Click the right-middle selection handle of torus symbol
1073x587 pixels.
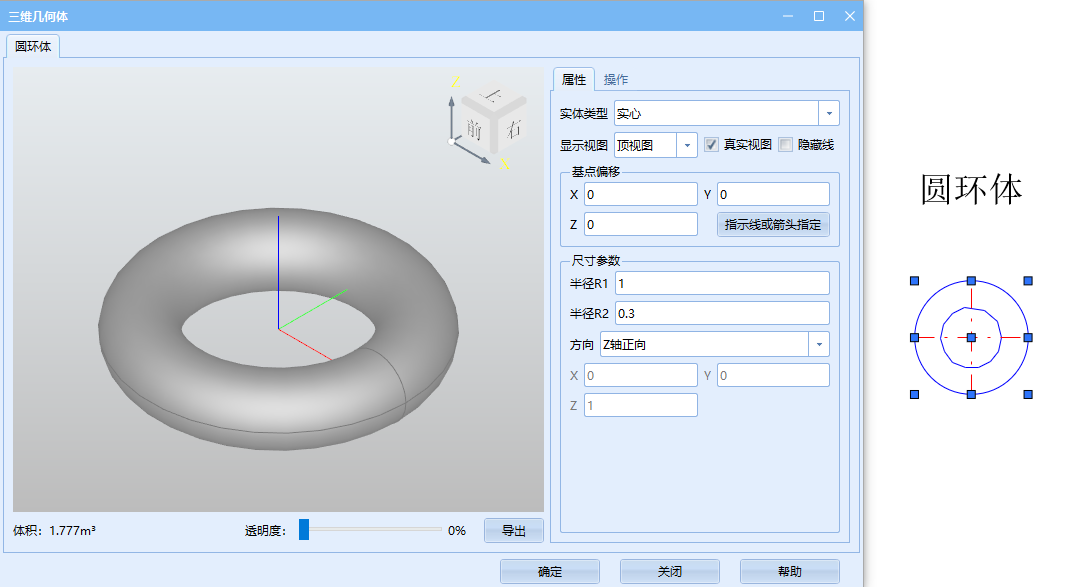tap(1028, 338)
